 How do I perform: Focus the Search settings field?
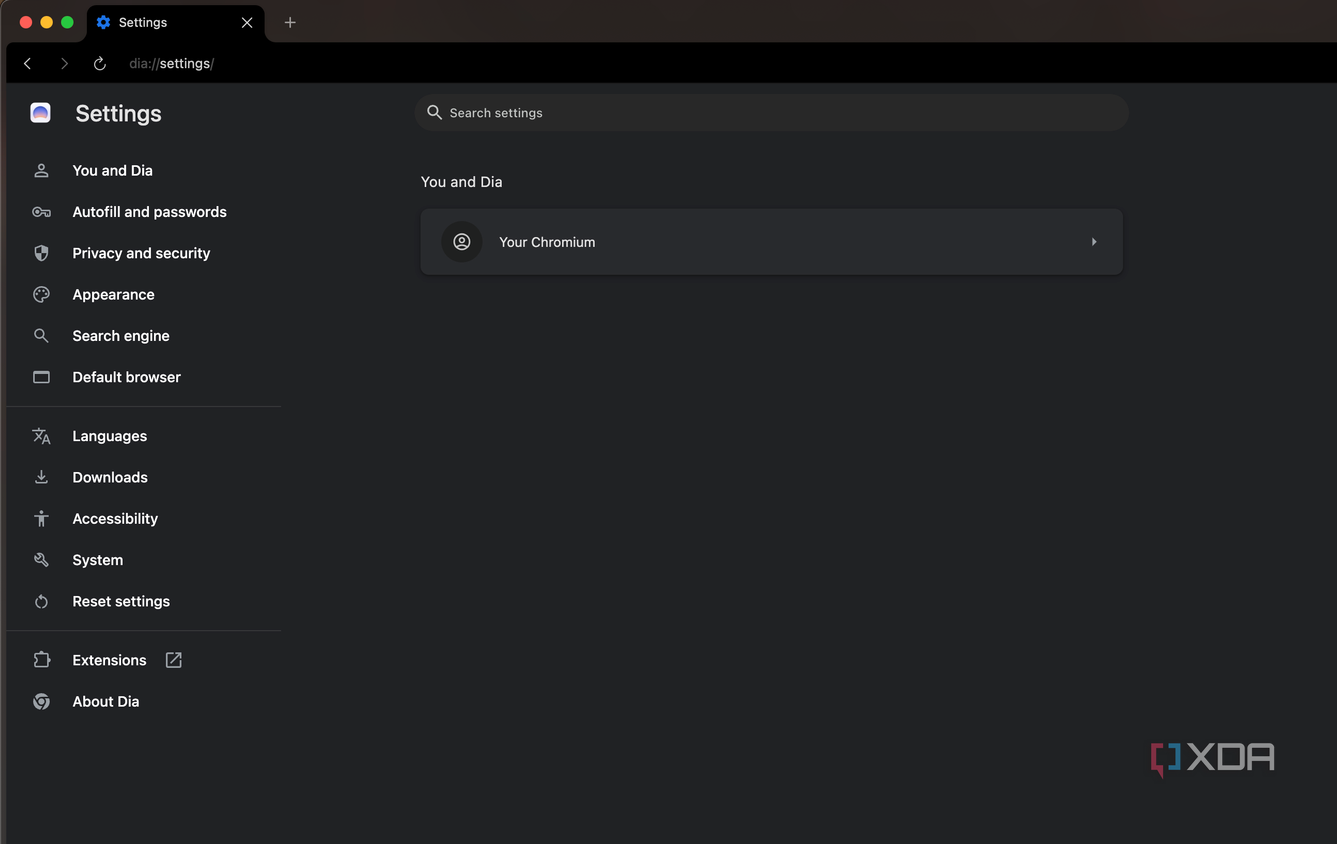click(771, 113)
